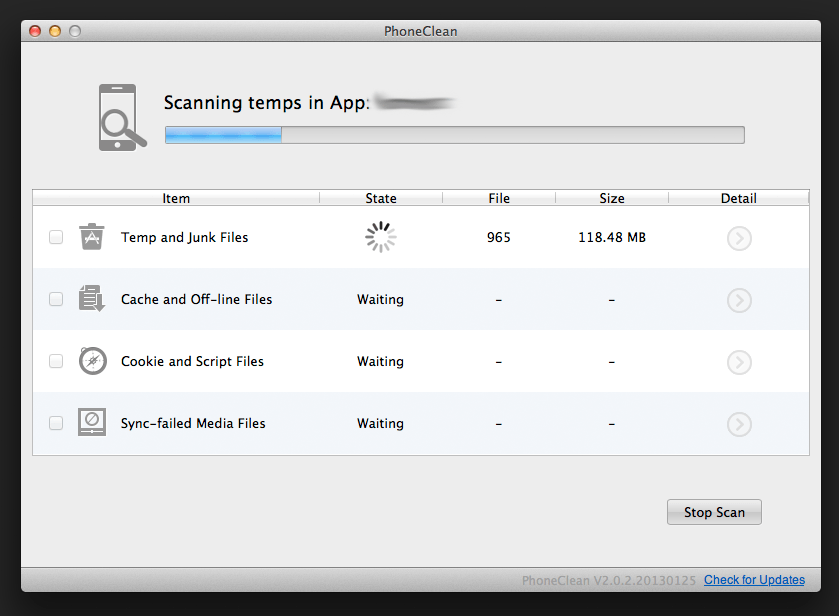Click Waiting state of Cookie and Script Files

tap(380, 361)
